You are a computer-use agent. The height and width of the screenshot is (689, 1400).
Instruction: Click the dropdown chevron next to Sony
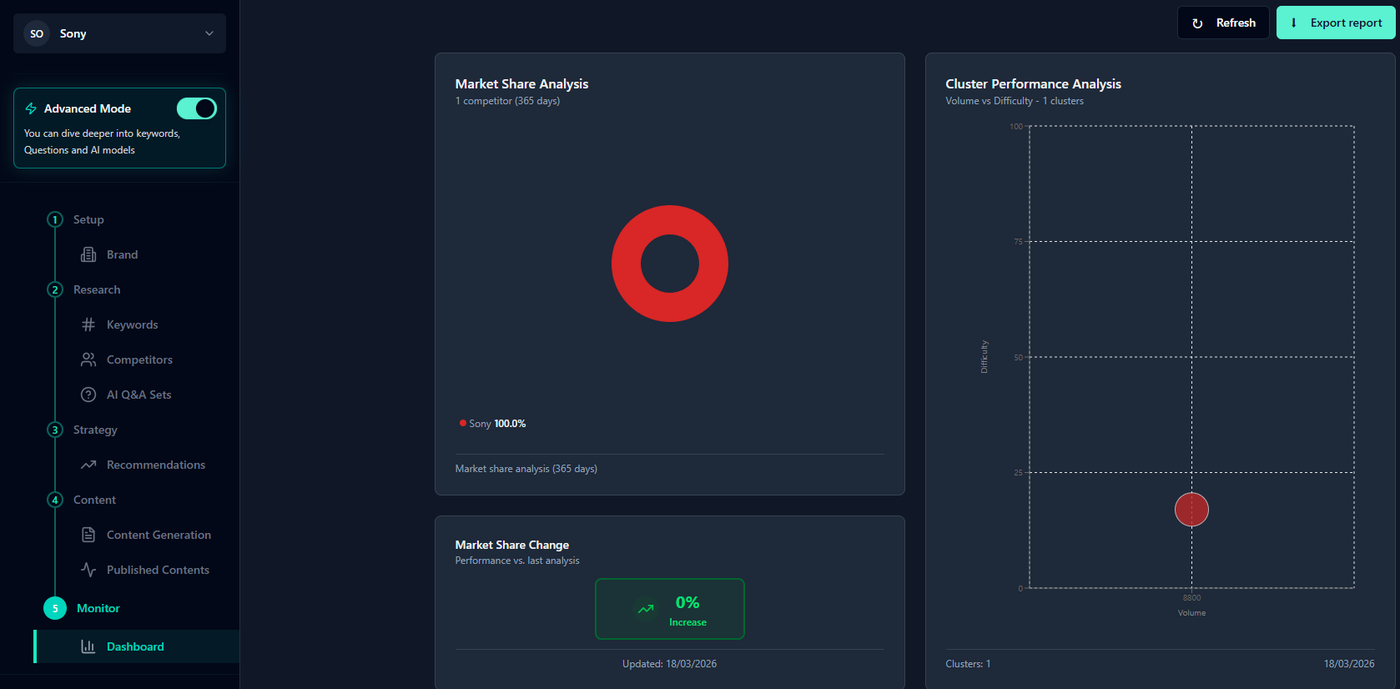point(209,33)
